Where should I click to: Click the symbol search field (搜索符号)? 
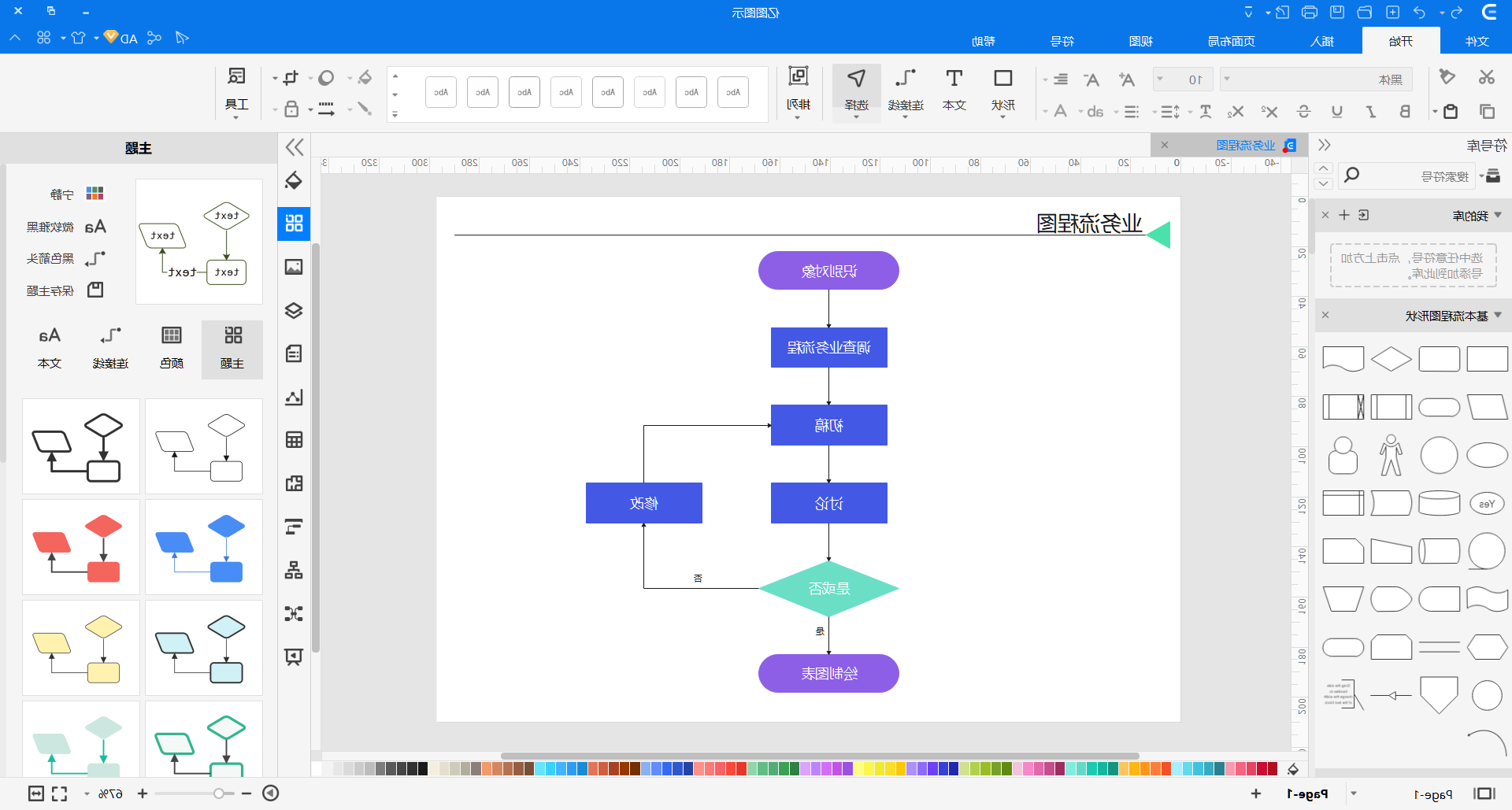tap(1406, 176)
